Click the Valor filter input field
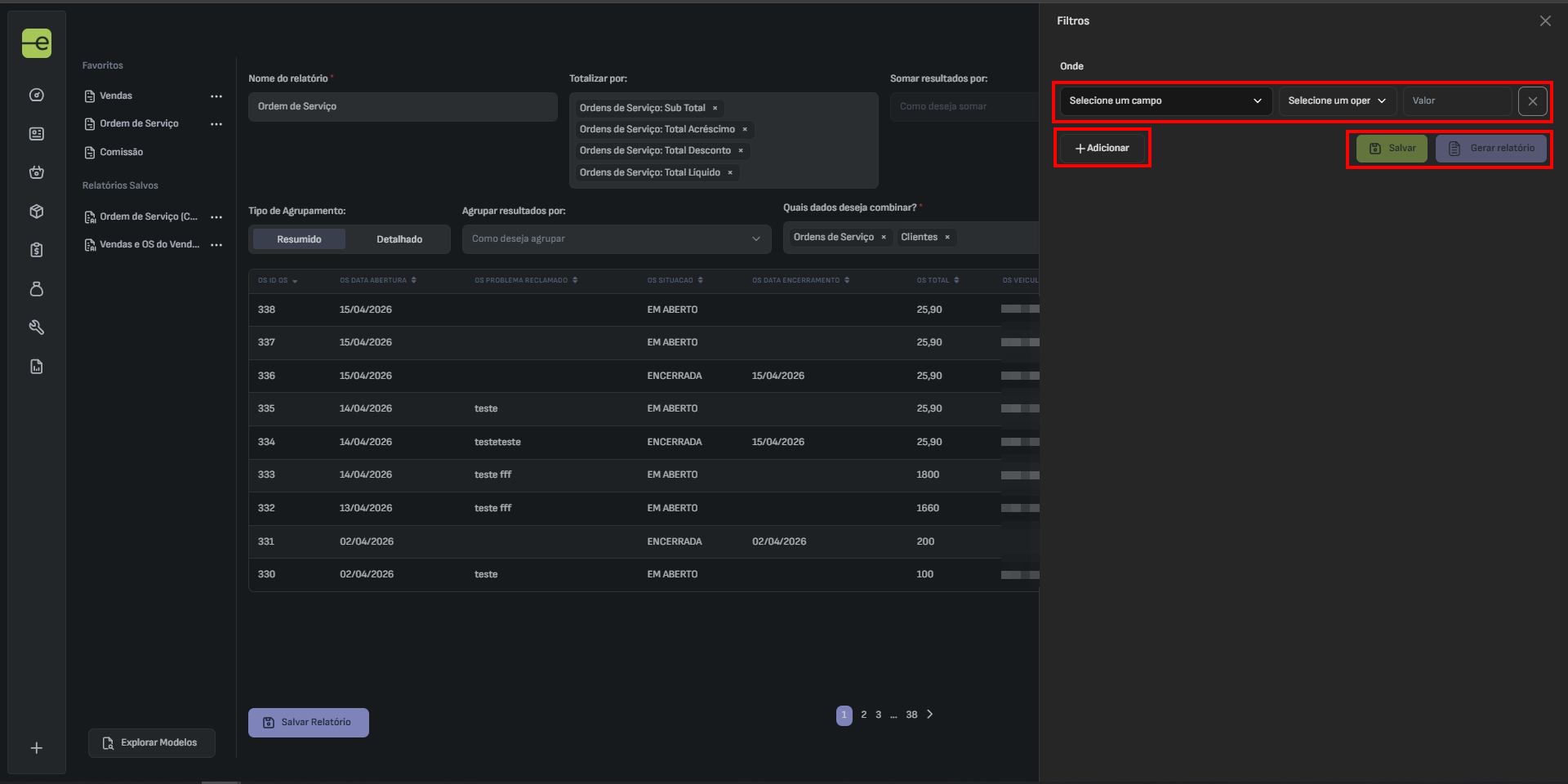Viewport: 1568px width, 784px height. click(1457, 101)
